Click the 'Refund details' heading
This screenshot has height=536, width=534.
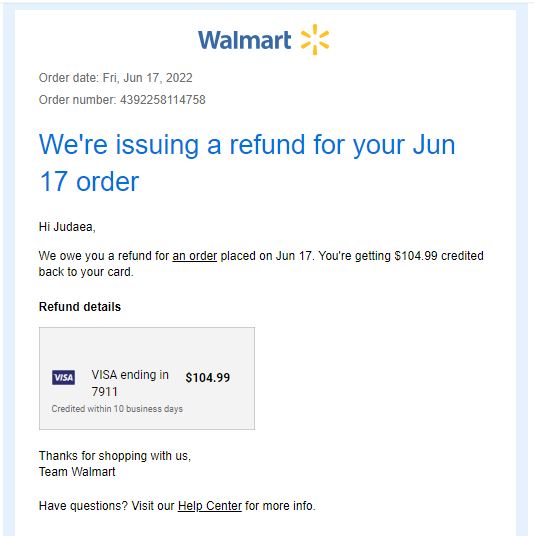pyautogui.click(x=80, y=307)
